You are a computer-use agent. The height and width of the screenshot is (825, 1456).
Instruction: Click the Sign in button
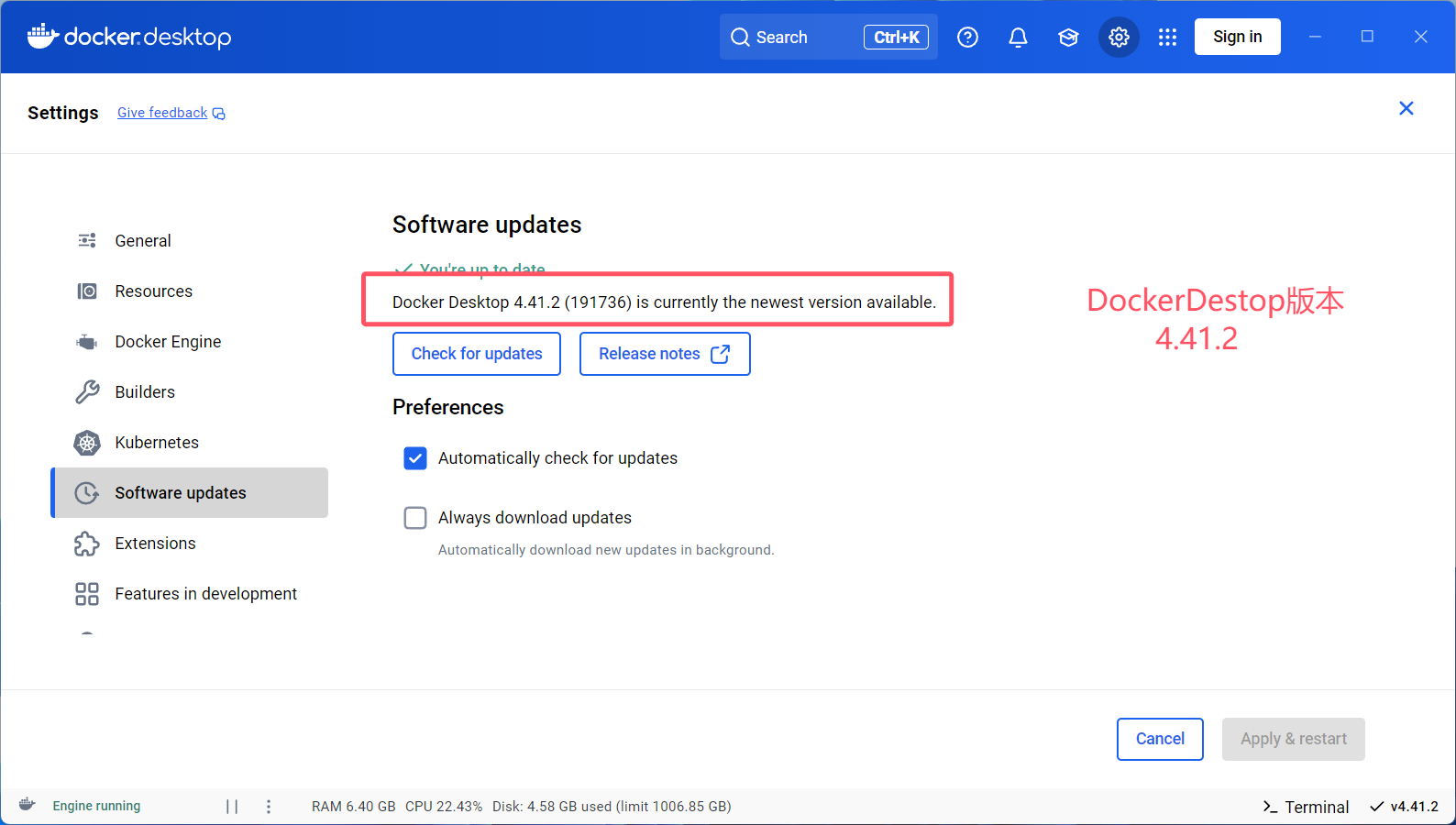[x=1238, y=37]
